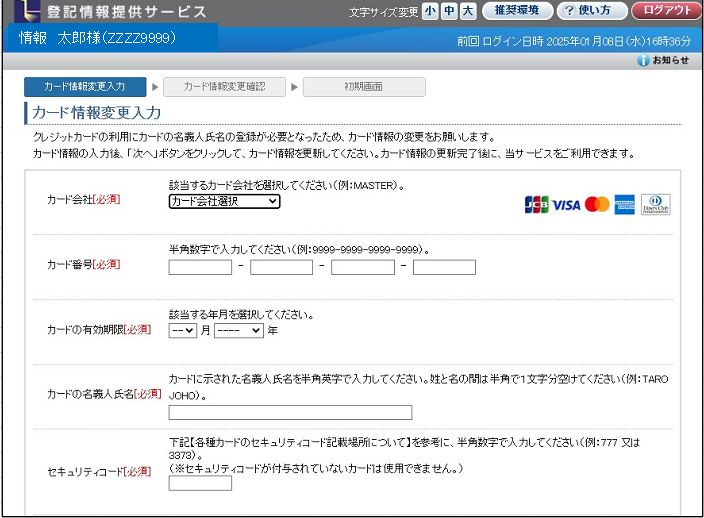
Task: Click the 文字サイズ変更 label
Action: click(384, 12)
